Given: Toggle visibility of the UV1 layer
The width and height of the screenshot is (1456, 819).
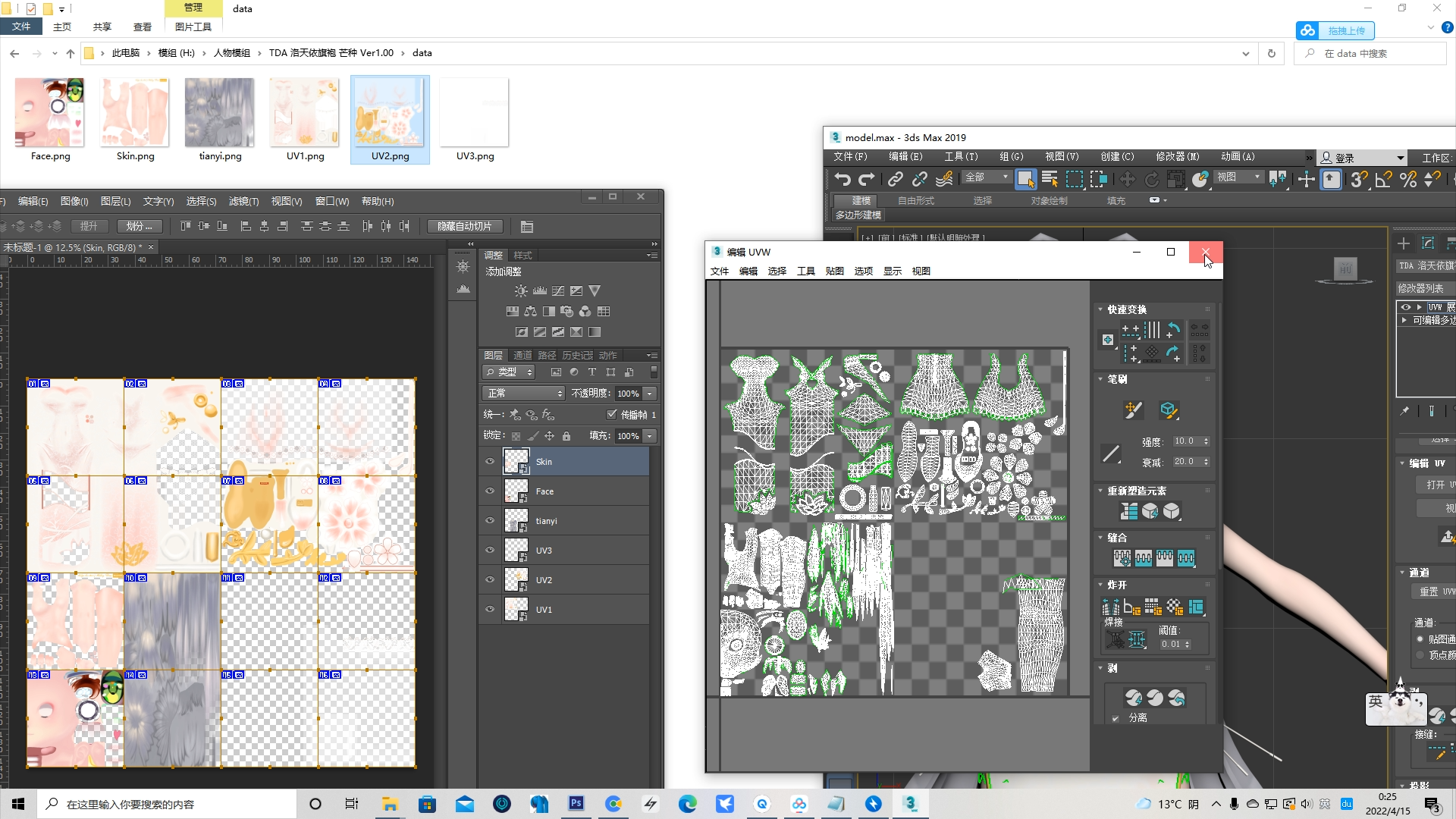Looking at the screenshot, I should pos(489,609).
